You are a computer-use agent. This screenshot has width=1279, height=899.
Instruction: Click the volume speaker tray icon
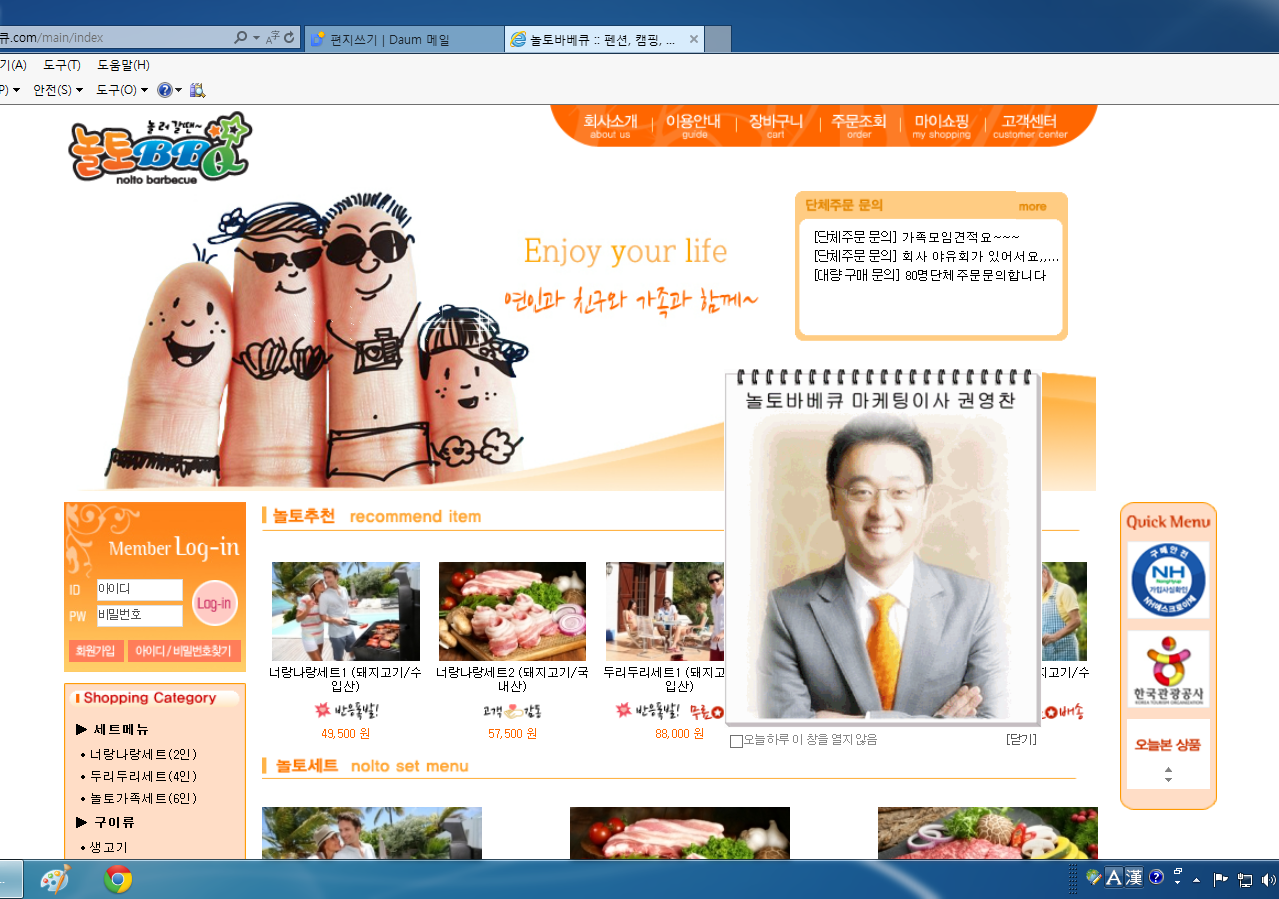(1269, 880)
